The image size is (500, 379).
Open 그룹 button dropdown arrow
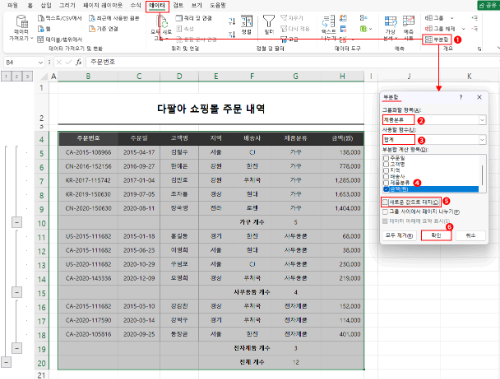pos(452,18)
